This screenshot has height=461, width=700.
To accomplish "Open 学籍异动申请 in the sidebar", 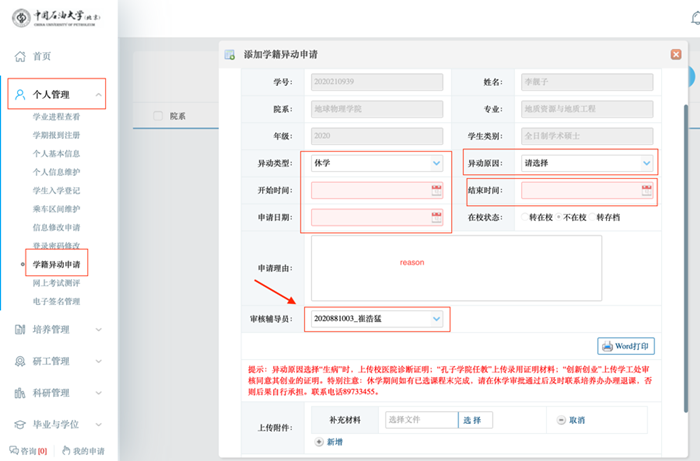I will click(57, 265).
